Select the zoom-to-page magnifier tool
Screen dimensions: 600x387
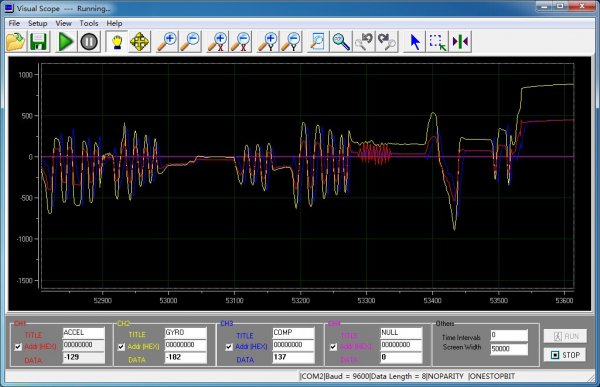tap(318, 42)
